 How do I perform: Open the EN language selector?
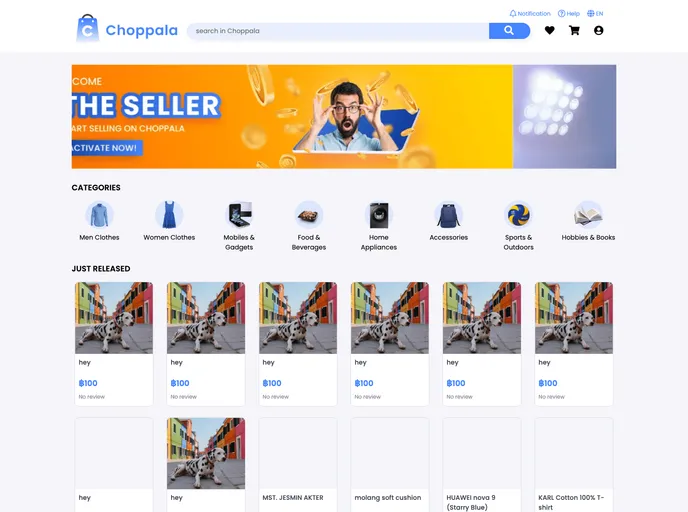(x=595, y=14)
